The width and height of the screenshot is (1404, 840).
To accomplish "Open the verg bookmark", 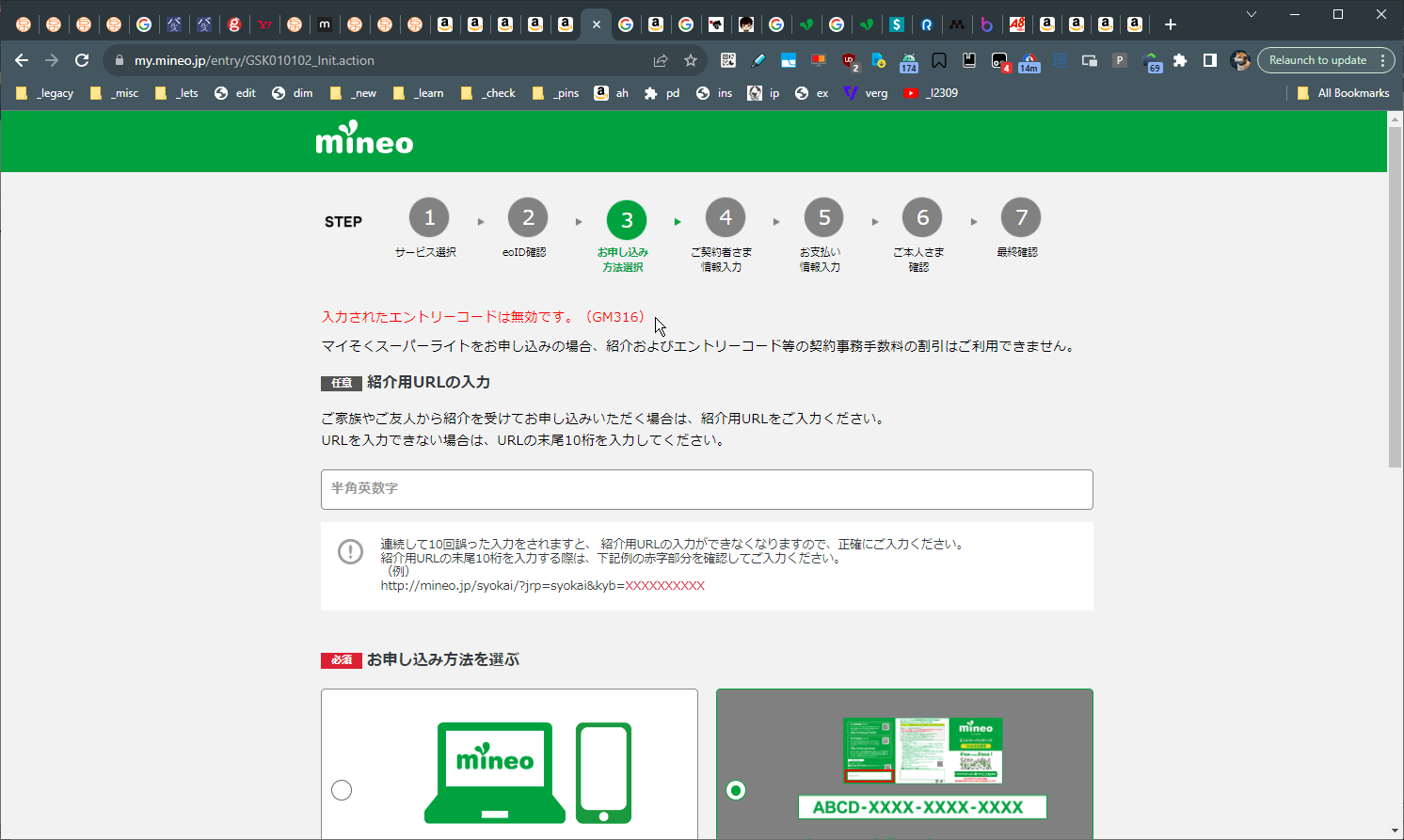I will point(866,93).
